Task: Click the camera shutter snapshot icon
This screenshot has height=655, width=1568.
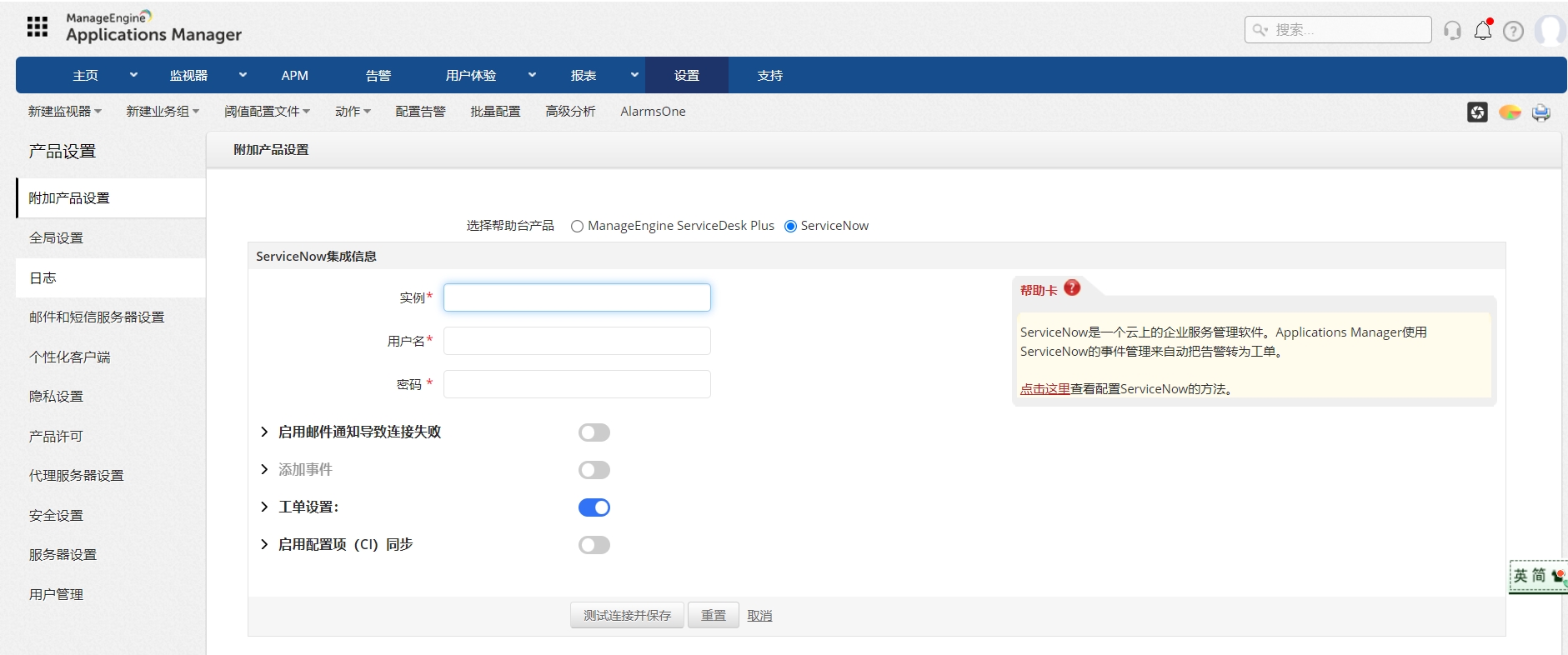Action: tap(1477, 112)
